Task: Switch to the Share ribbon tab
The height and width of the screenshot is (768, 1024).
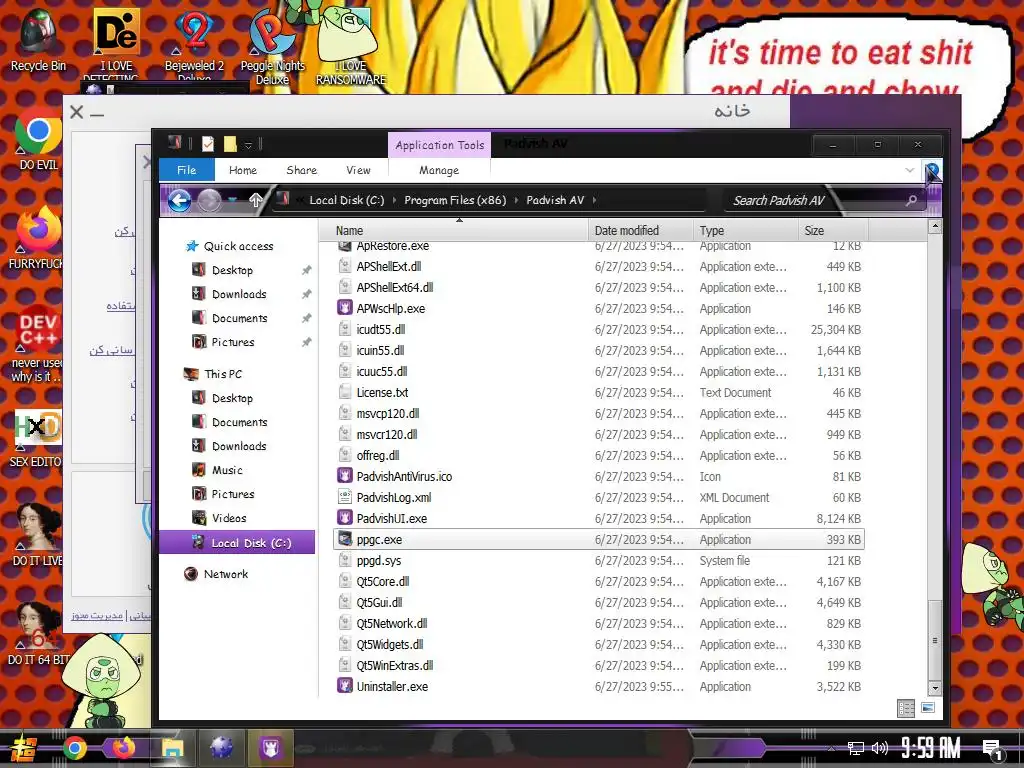Action: (x=302, y=170)
